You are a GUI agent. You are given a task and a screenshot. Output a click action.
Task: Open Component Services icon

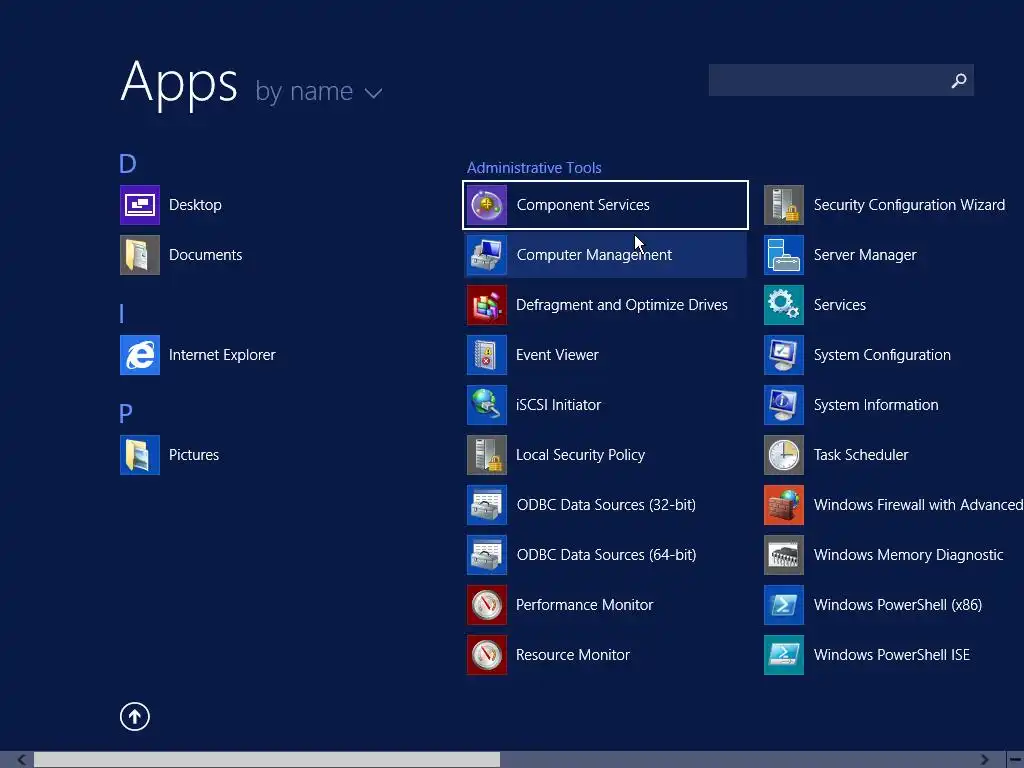(487, 205)
